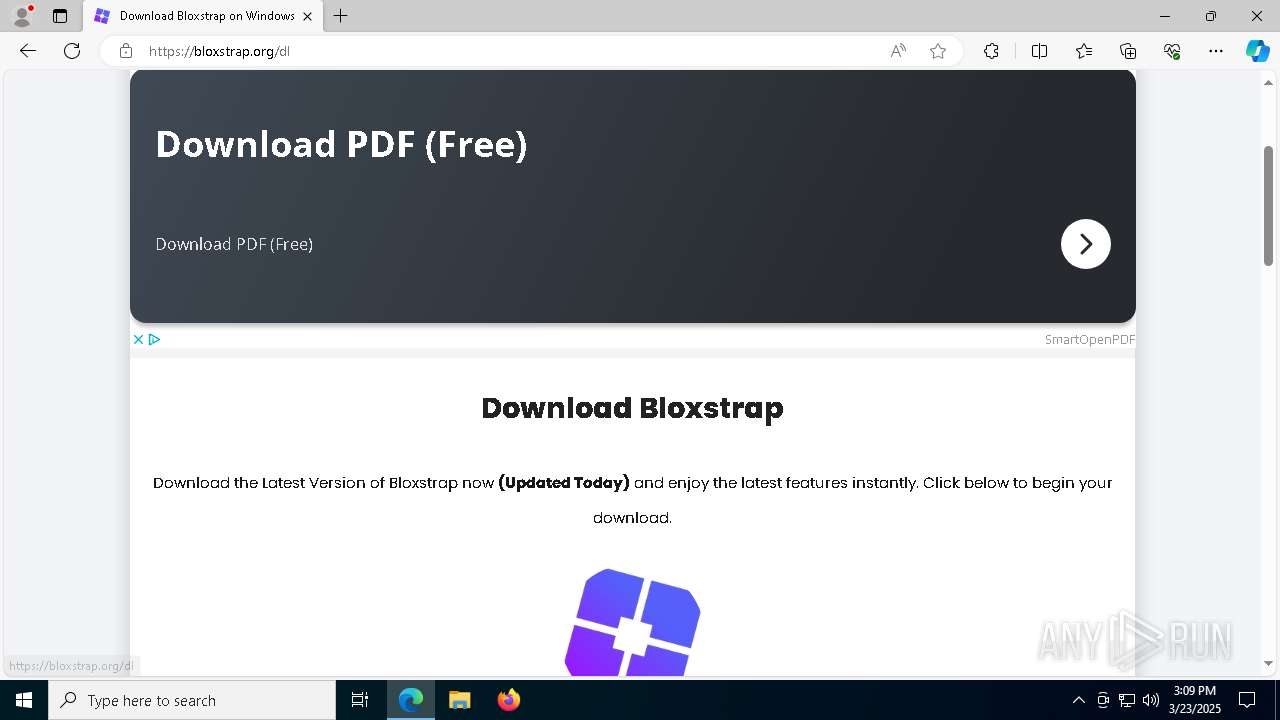Open the volume tray icon

pos(1151,700)
